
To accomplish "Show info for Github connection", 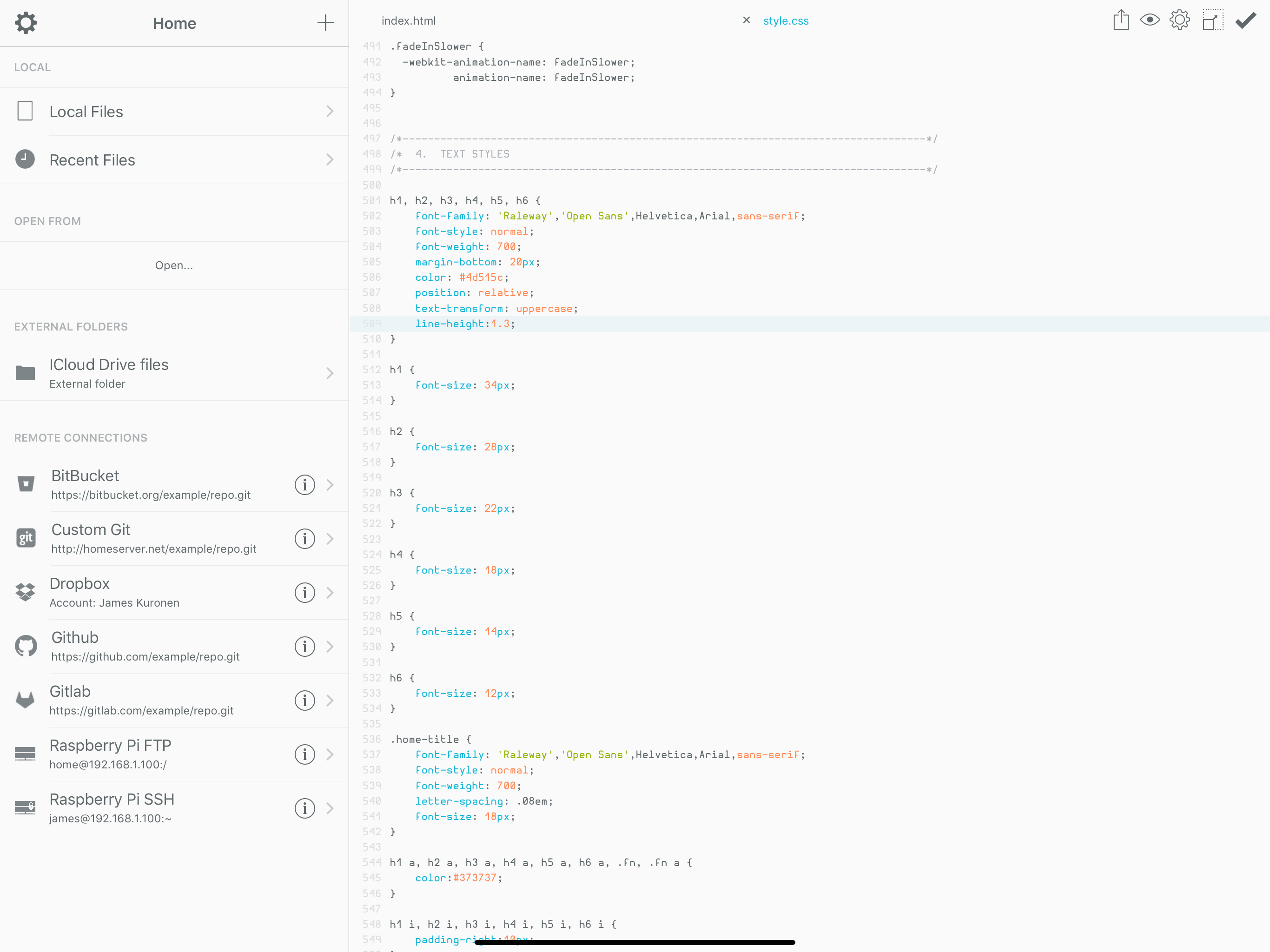I will 305,647.
